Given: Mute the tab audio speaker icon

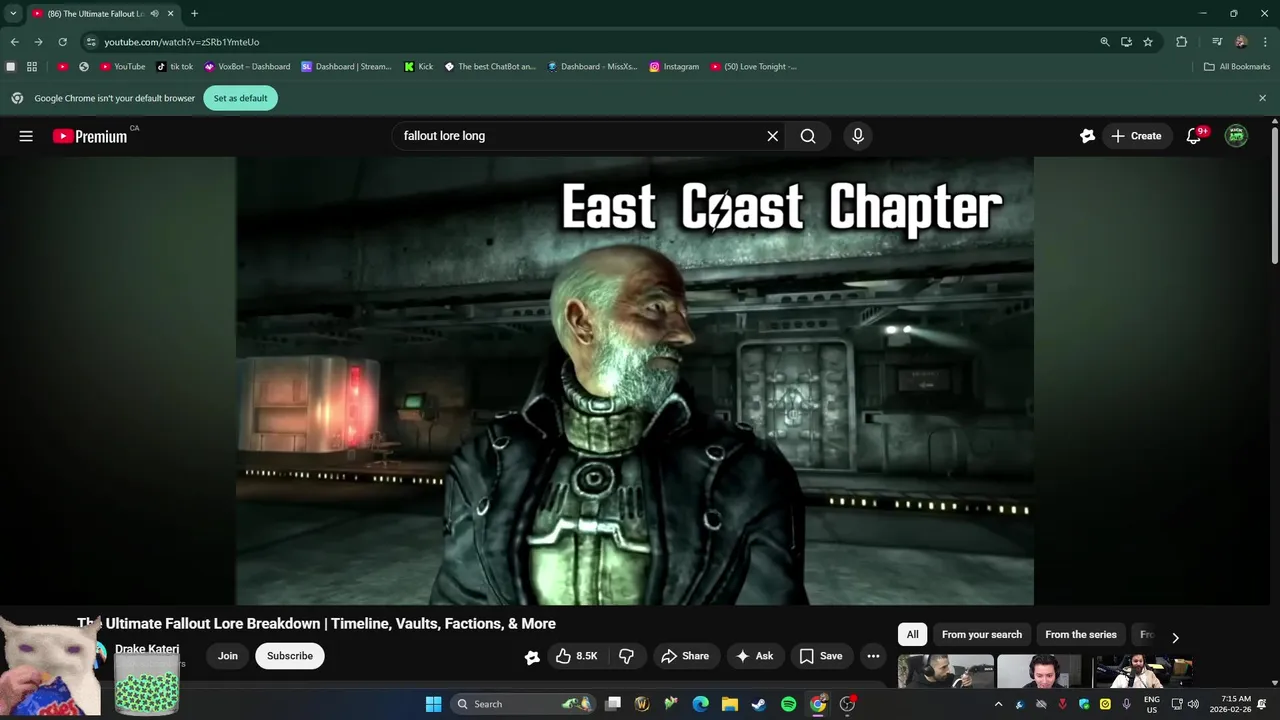Looking at the screenshot, I should pyautogui.click(x=154, y=14).
